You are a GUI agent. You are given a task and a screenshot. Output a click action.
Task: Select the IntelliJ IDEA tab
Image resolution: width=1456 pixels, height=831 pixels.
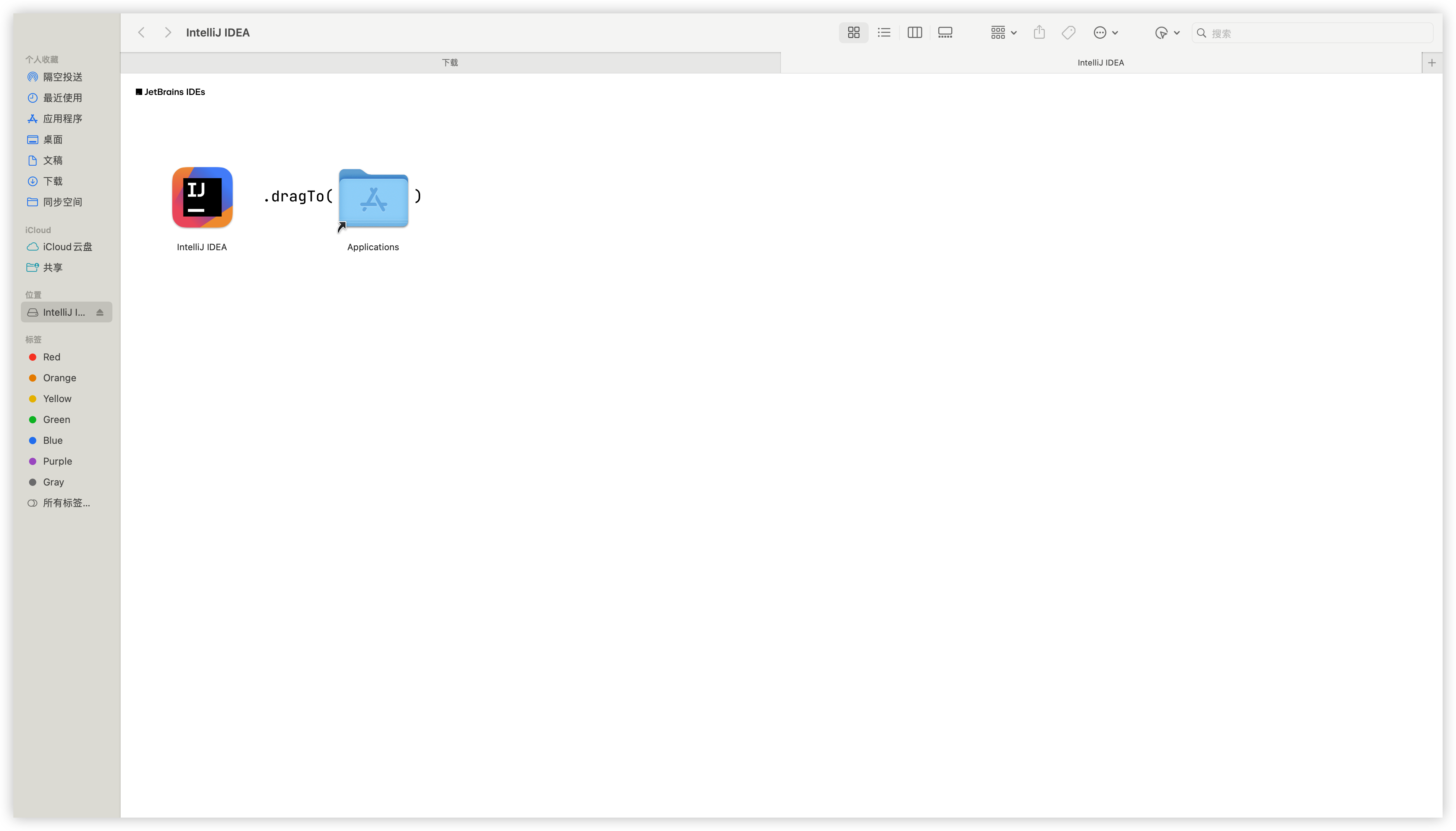tap(1100, 63)
